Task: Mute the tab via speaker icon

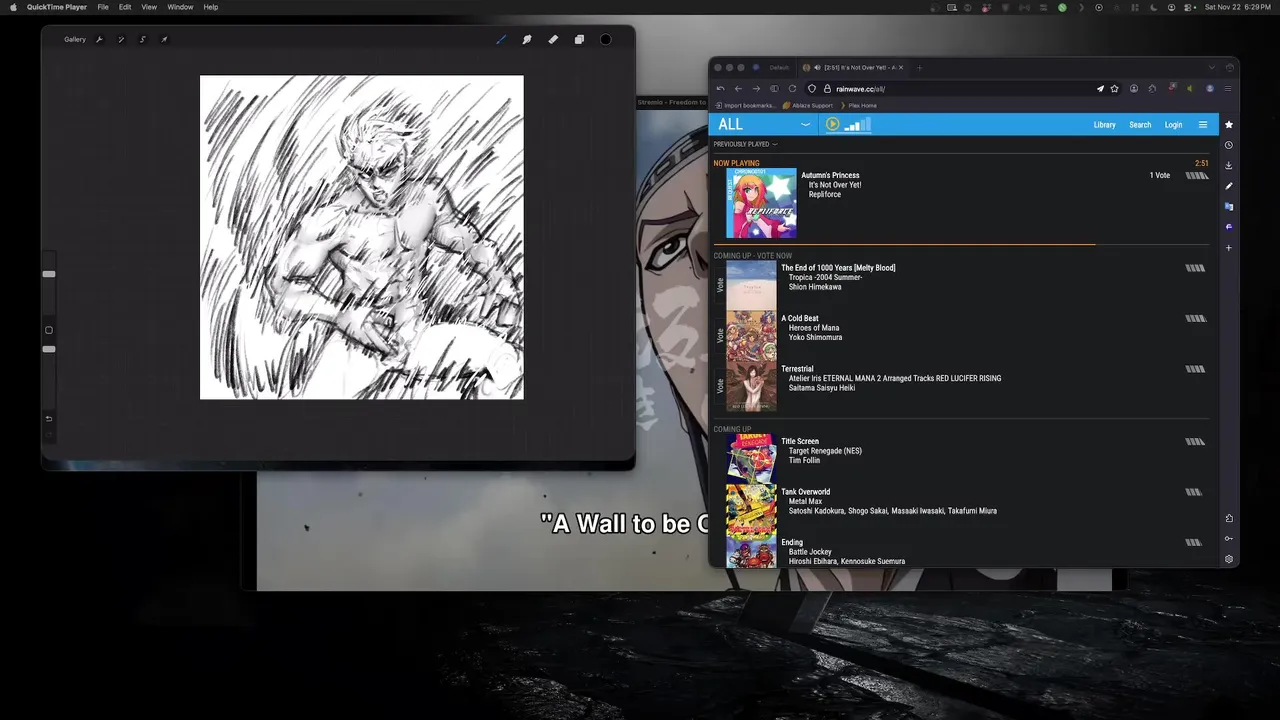Action: tap(818, 68)
